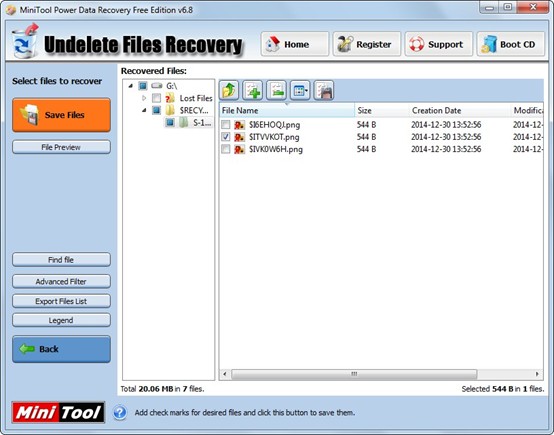Viewport: 554px width, 435px height.
Task: Sort by the File Name column header
Action: click(x=287, y=111)
